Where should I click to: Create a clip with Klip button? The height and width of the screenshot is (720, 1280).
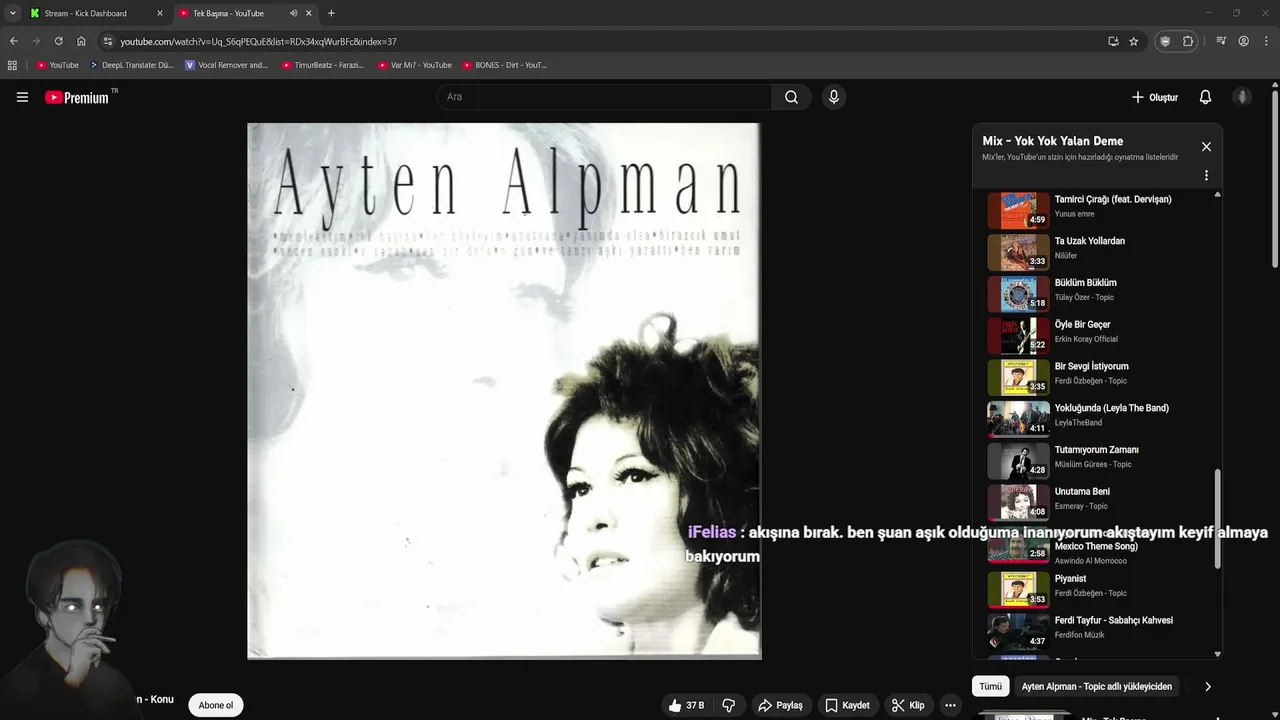tap(908, 705)
